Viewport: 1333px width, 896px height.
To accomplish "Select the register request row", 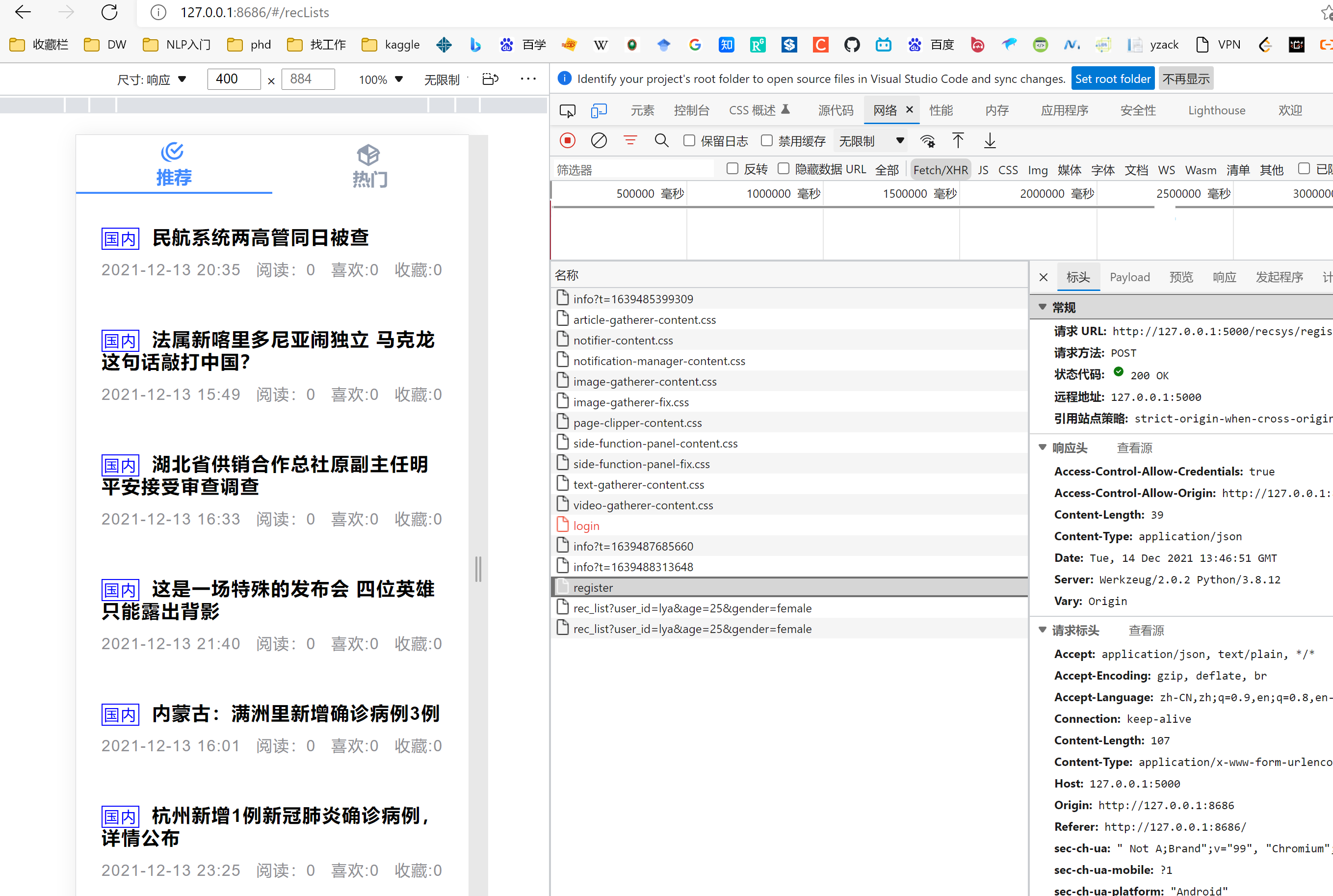I will 593,587.
